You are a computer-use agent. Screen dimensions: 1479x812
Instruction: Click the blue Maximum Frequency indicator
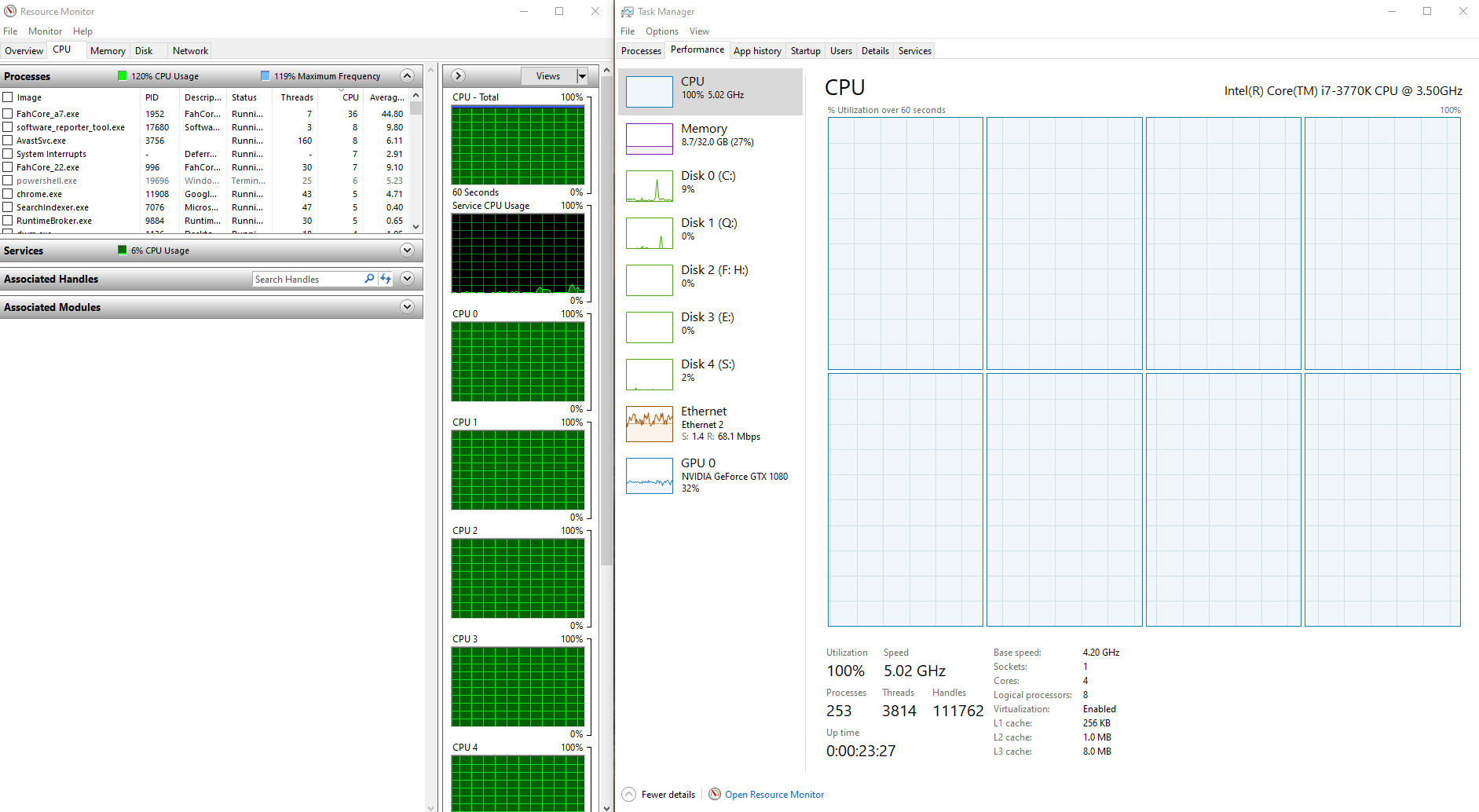pos(265,75)
